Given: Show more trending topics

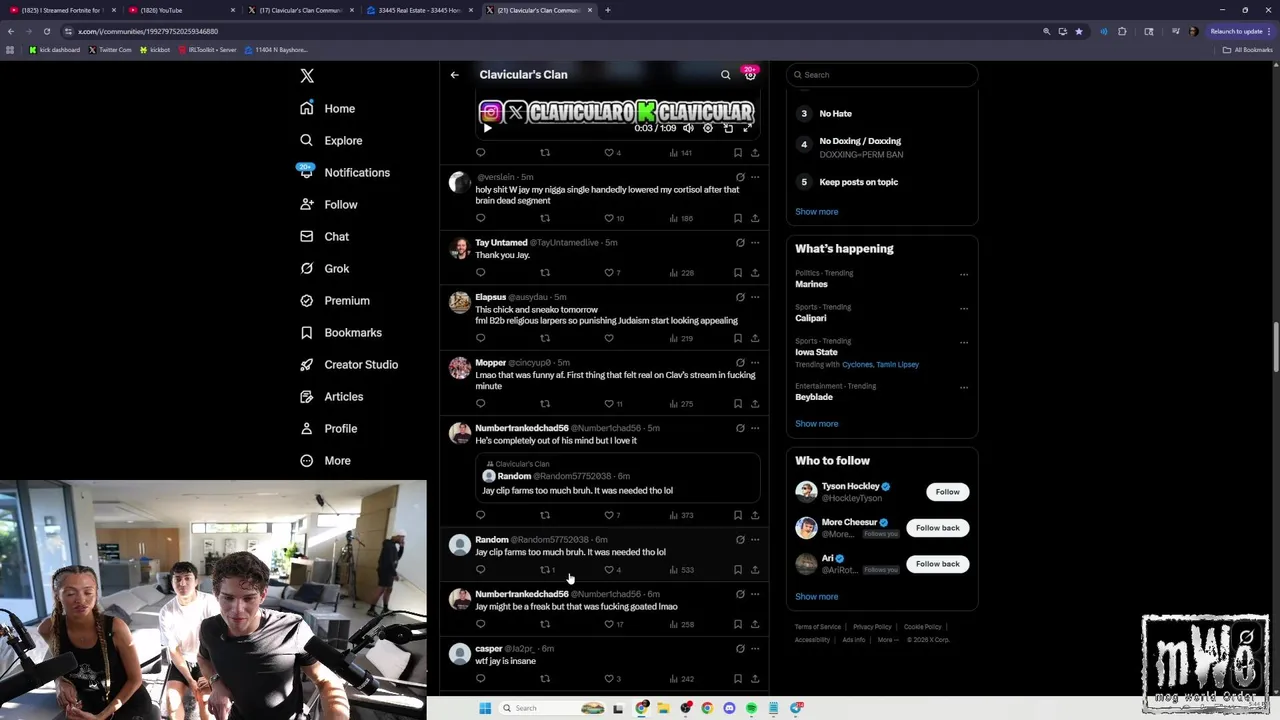Looking at the screenshot, I should [x=816, y=424].
